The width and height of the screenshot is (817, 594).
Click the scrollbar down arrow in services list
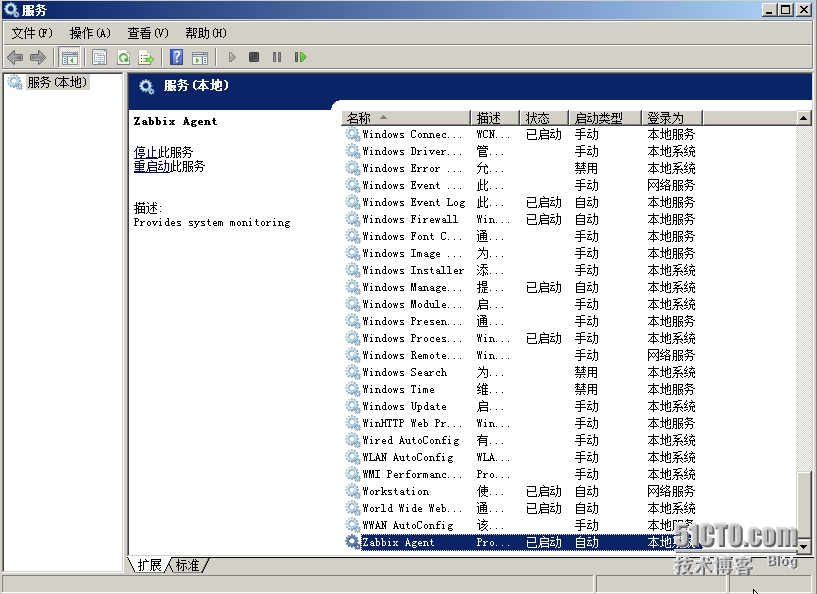803,546
